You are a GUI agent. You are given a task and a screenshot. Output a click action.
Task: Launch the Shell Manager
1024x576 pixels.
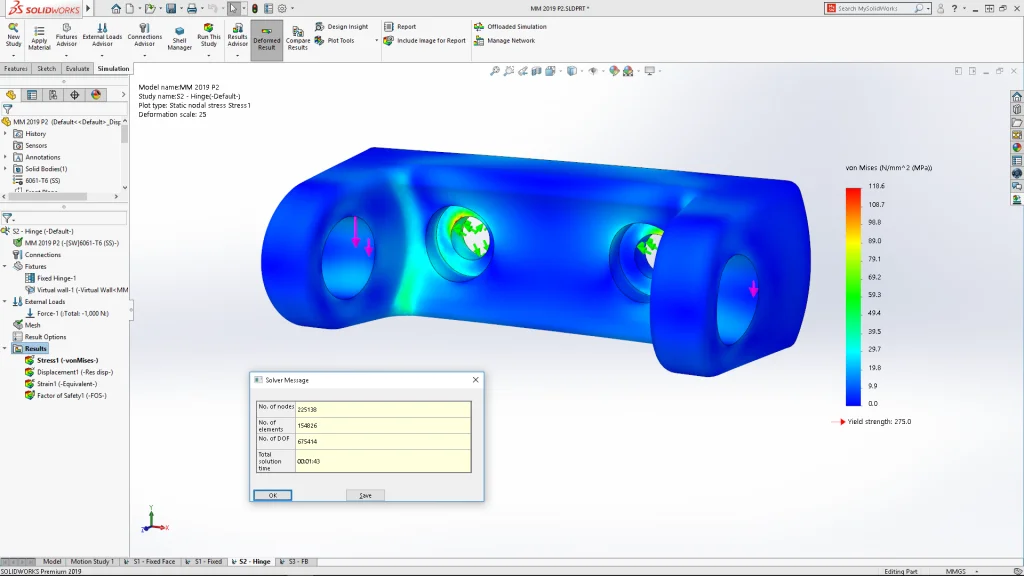pyautogui.click(x=180, y=38)
